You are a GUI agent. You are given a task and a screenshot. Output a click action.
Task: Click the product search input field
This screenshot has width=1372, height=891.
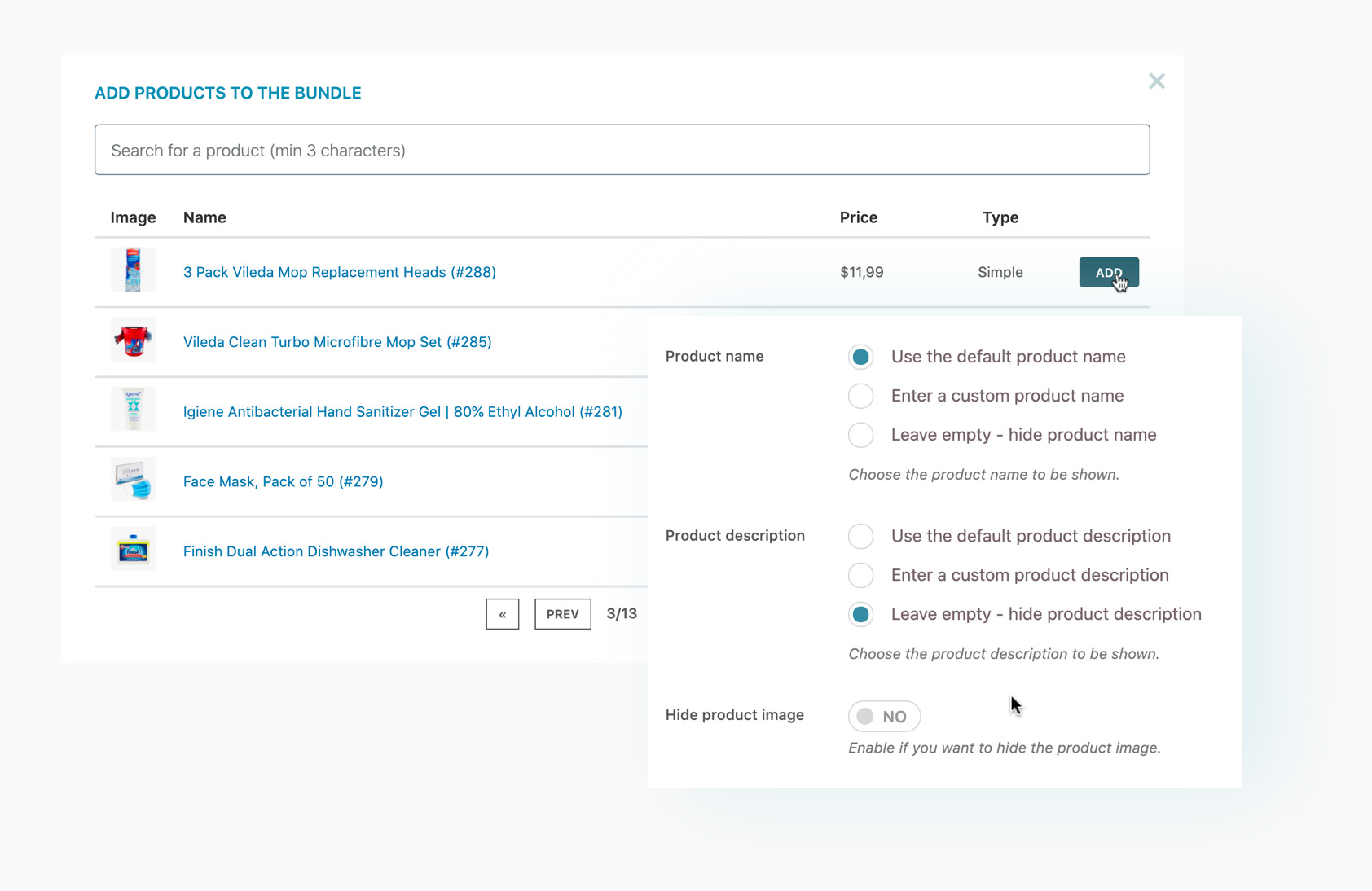click(x=622, y=150)
